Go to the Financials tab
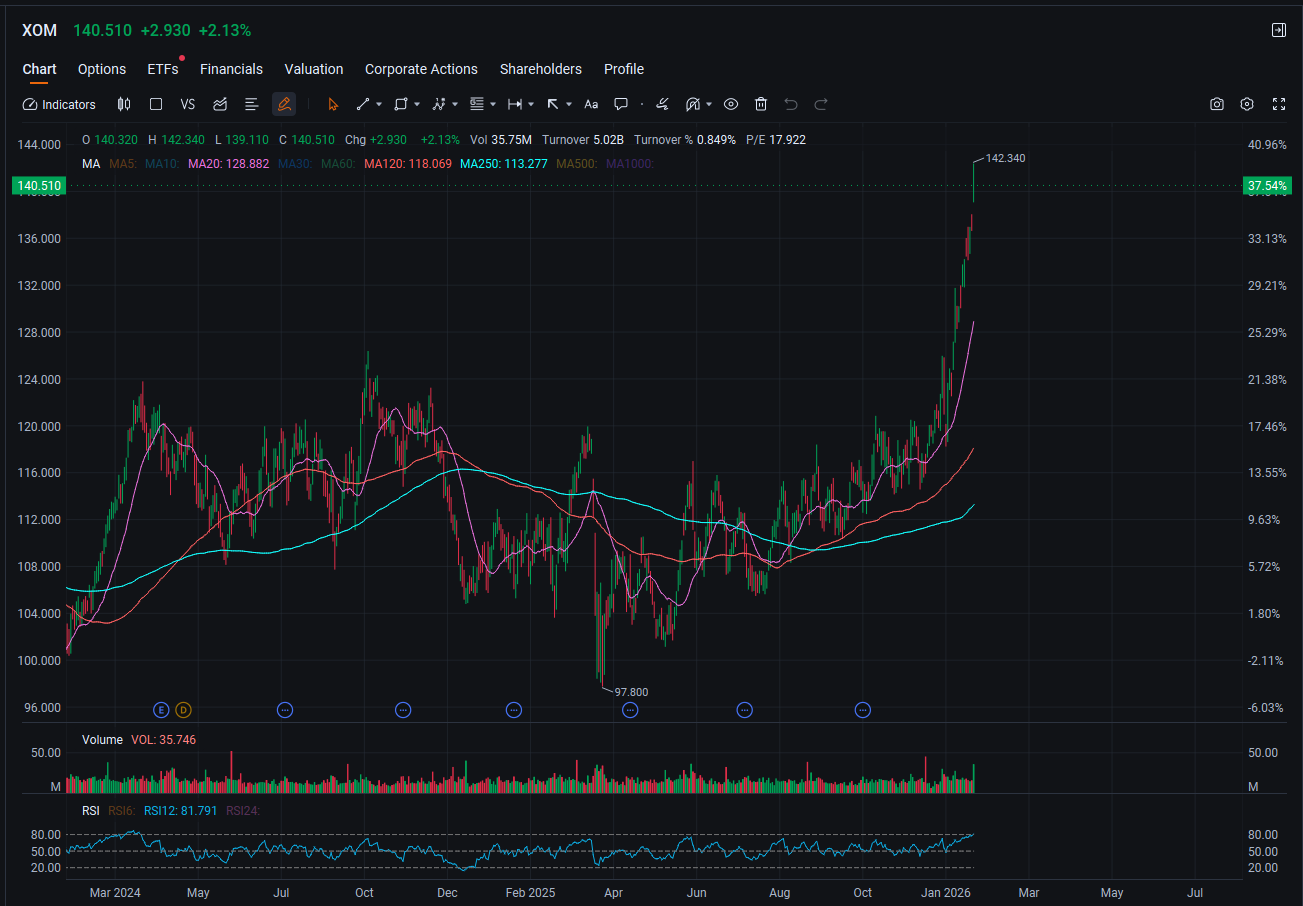This screenshot has width=1303, height=906. pos(231,69)
